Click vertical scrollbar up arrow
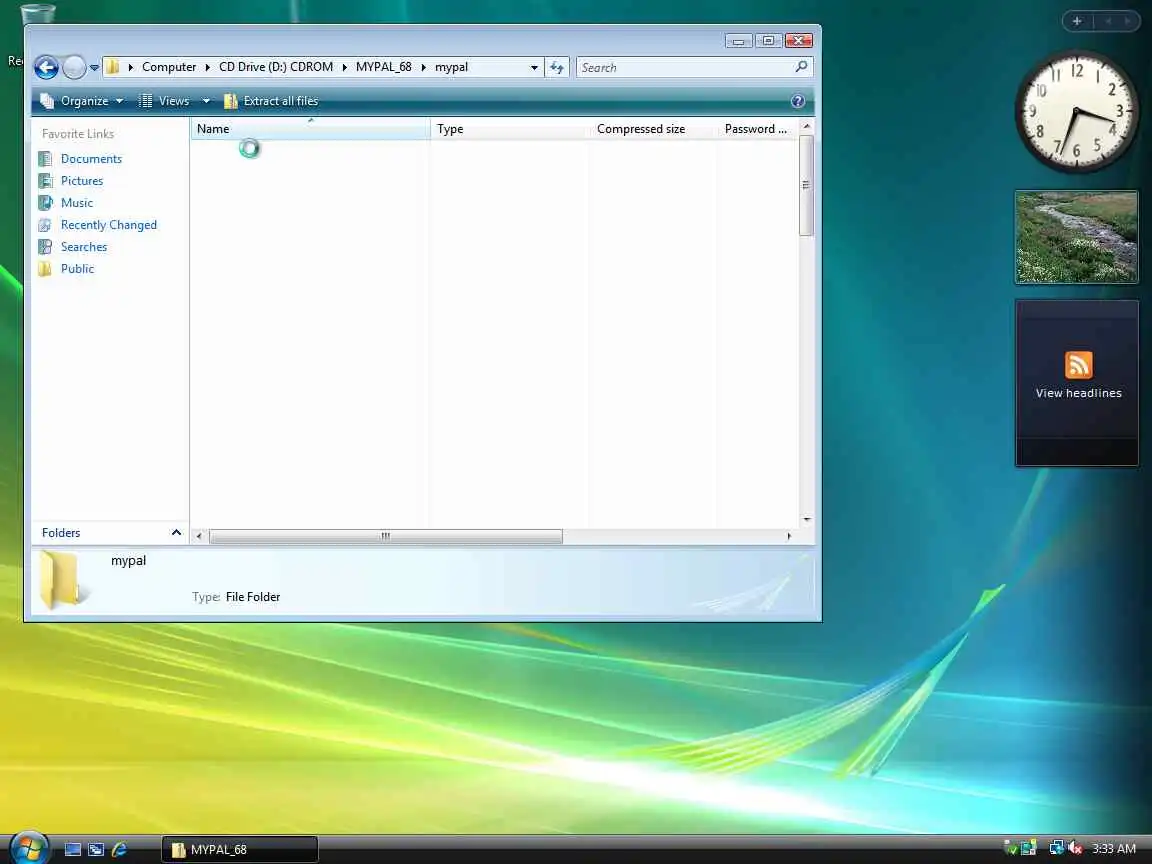Image resolution: width=1152 pixels, height=864 pixels. coord(806,126)
